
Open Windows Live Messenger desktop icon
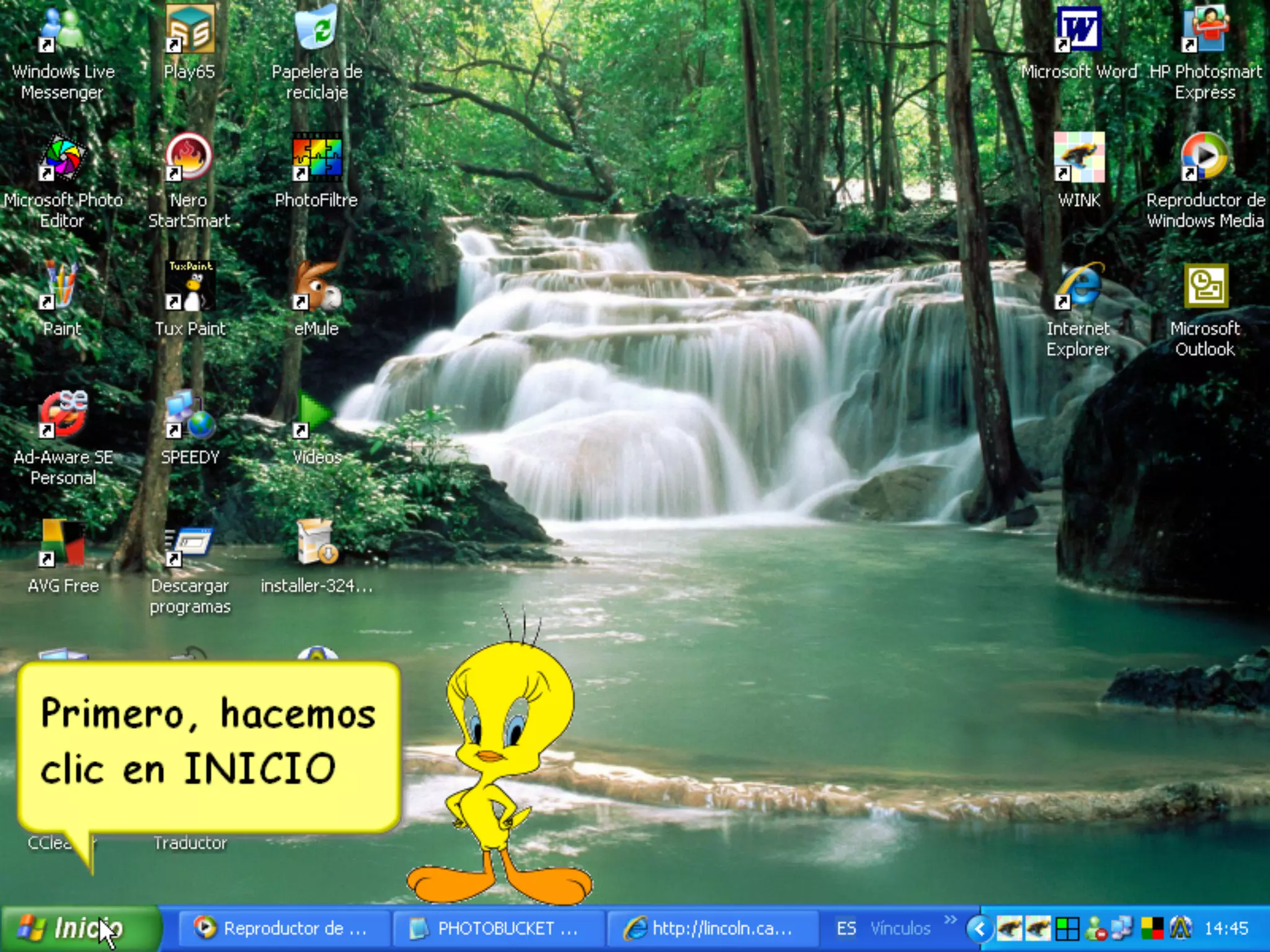63,31
